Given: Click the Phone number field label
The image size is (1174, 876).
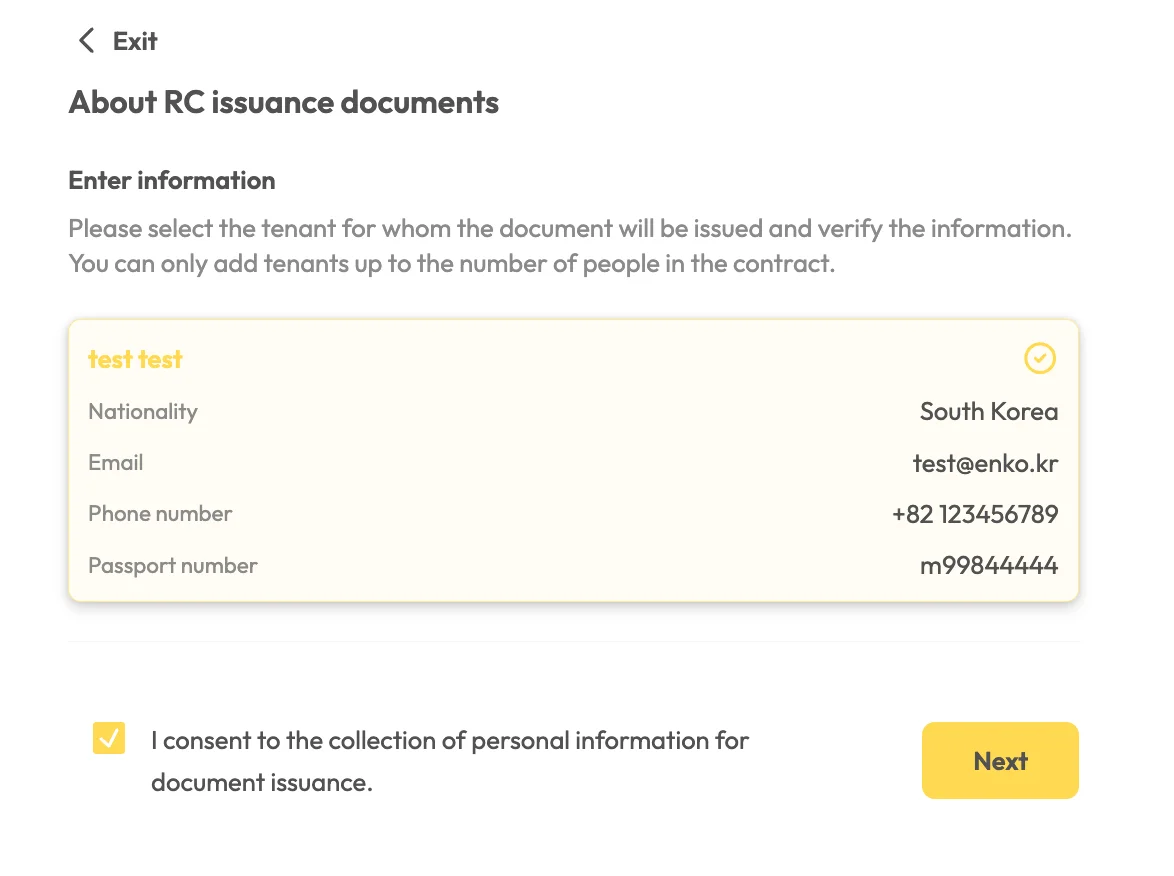Looking at the screenshot, I should (x=160, y=514).
